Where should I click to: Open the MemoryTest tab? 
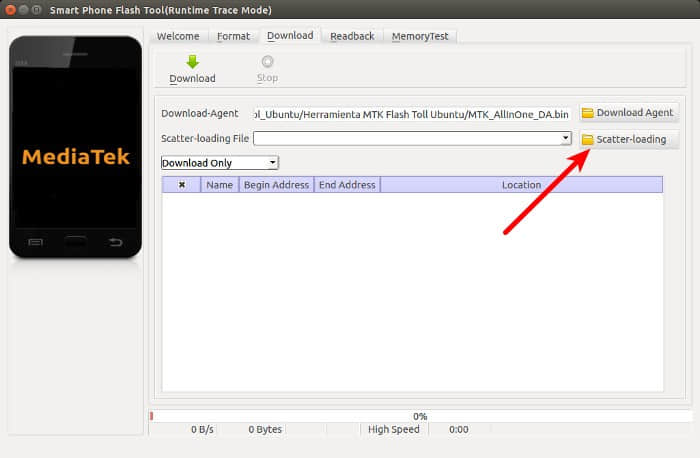pyautogui.click(x=420, y=36)
